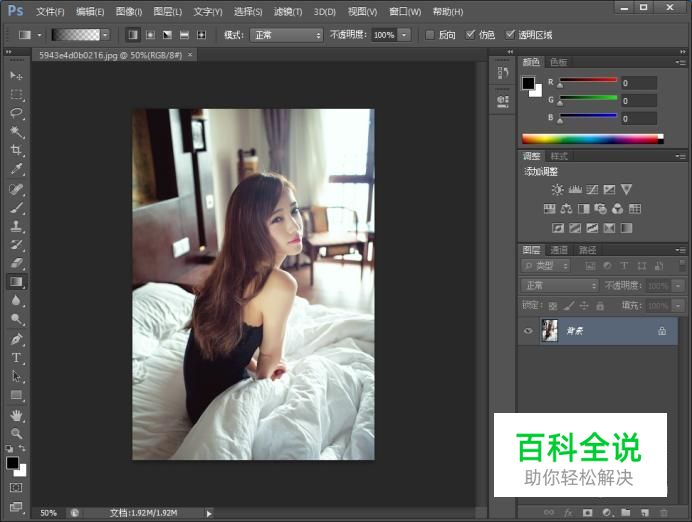Open the History panel icon

pyautogui.click(x=503, y=74)
